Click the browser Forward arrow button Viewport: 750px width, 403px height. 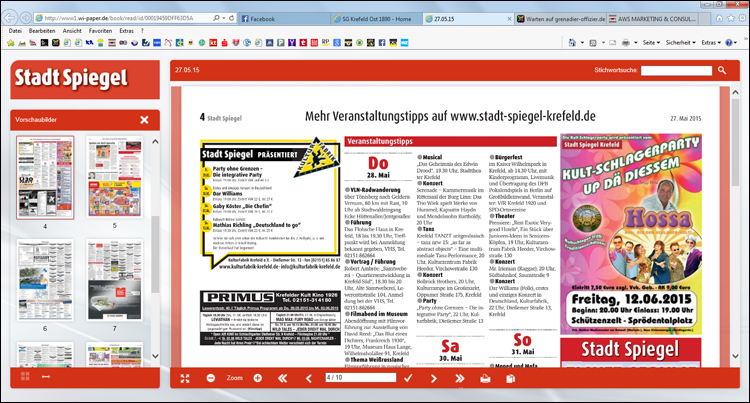[x=26, y=18]
